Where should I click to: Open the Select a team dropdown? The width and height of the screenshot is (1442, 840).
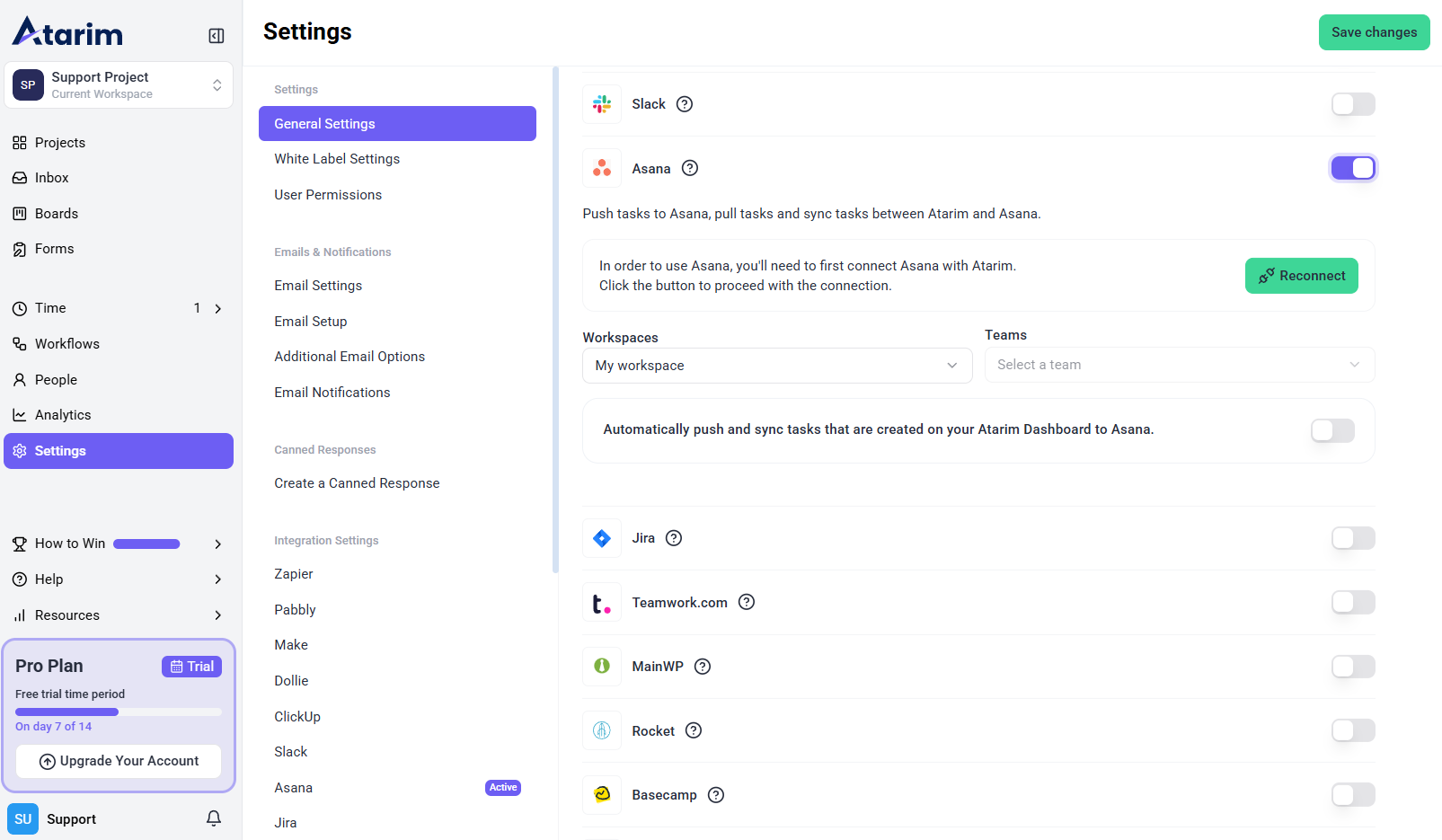(1179, 365)
